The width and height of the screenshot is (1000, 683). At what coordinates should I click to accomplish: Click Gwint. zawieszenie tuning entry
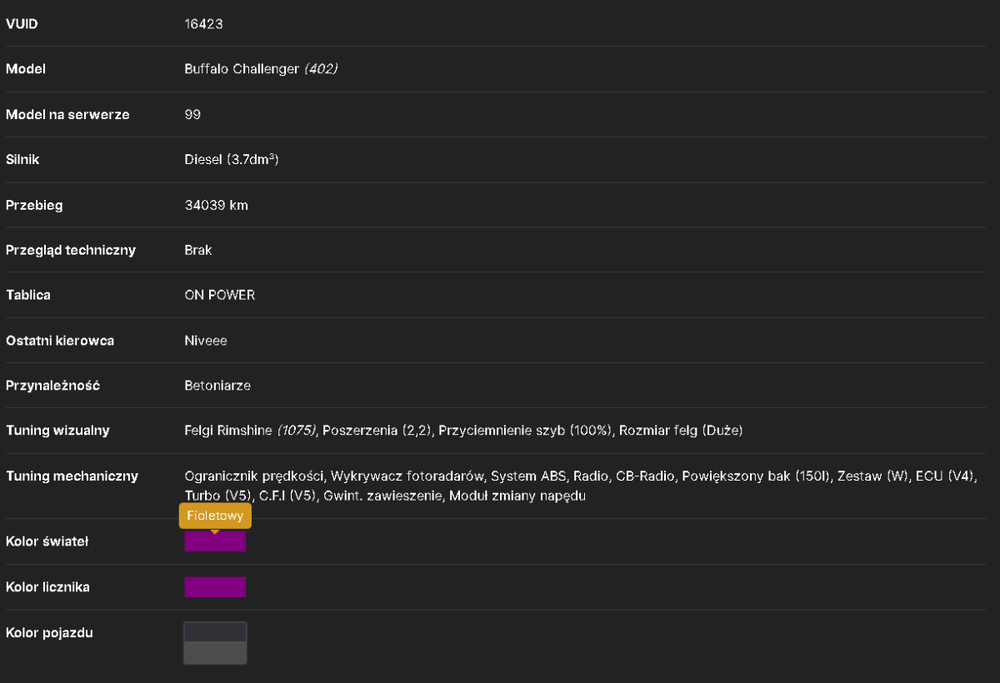click(383, 496)
